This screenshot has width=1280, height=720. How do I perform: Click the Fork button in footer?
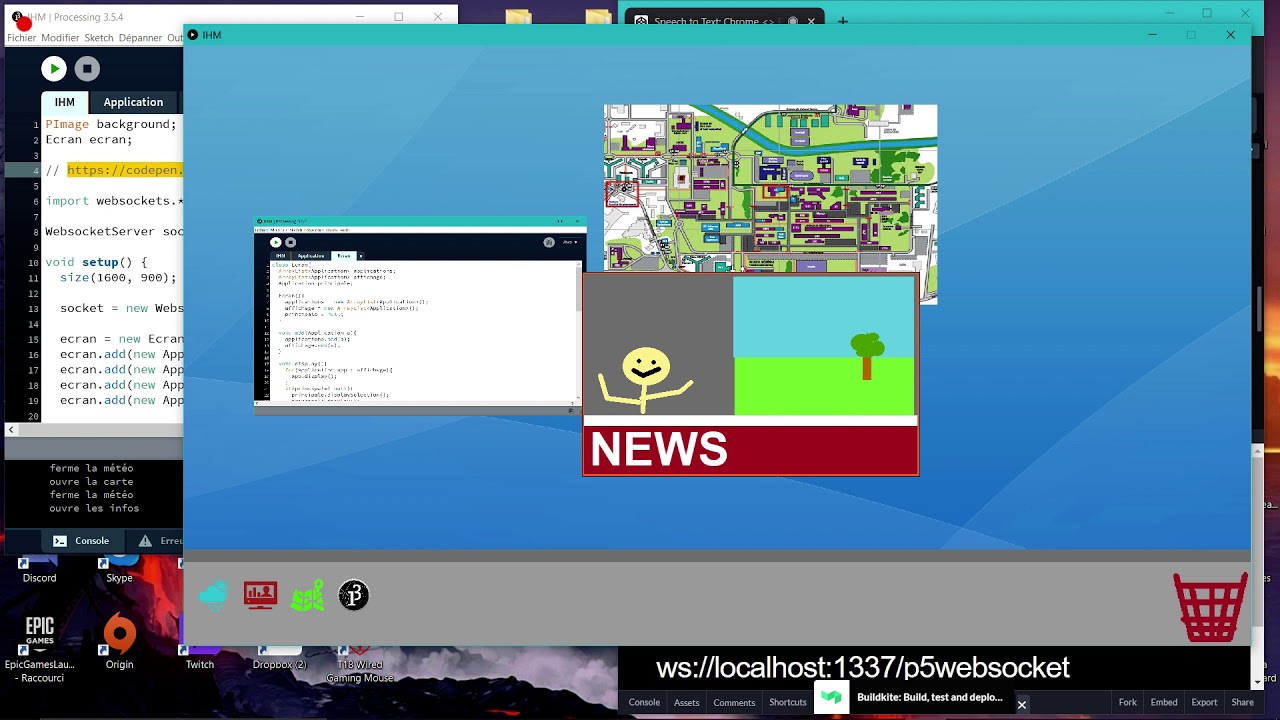1127,702
